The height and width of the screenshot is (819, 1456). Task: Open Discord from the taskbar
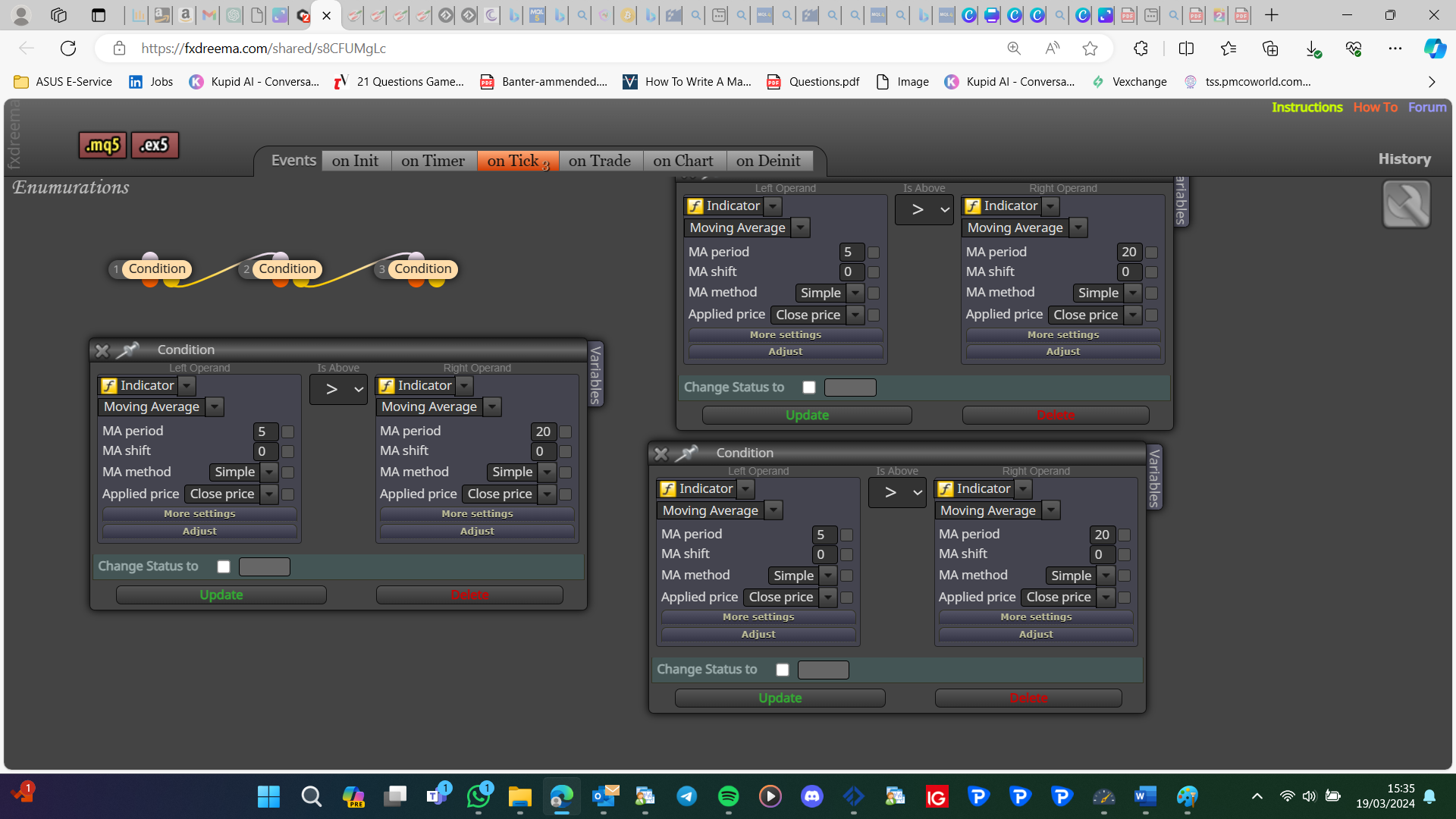pos(812,796)
